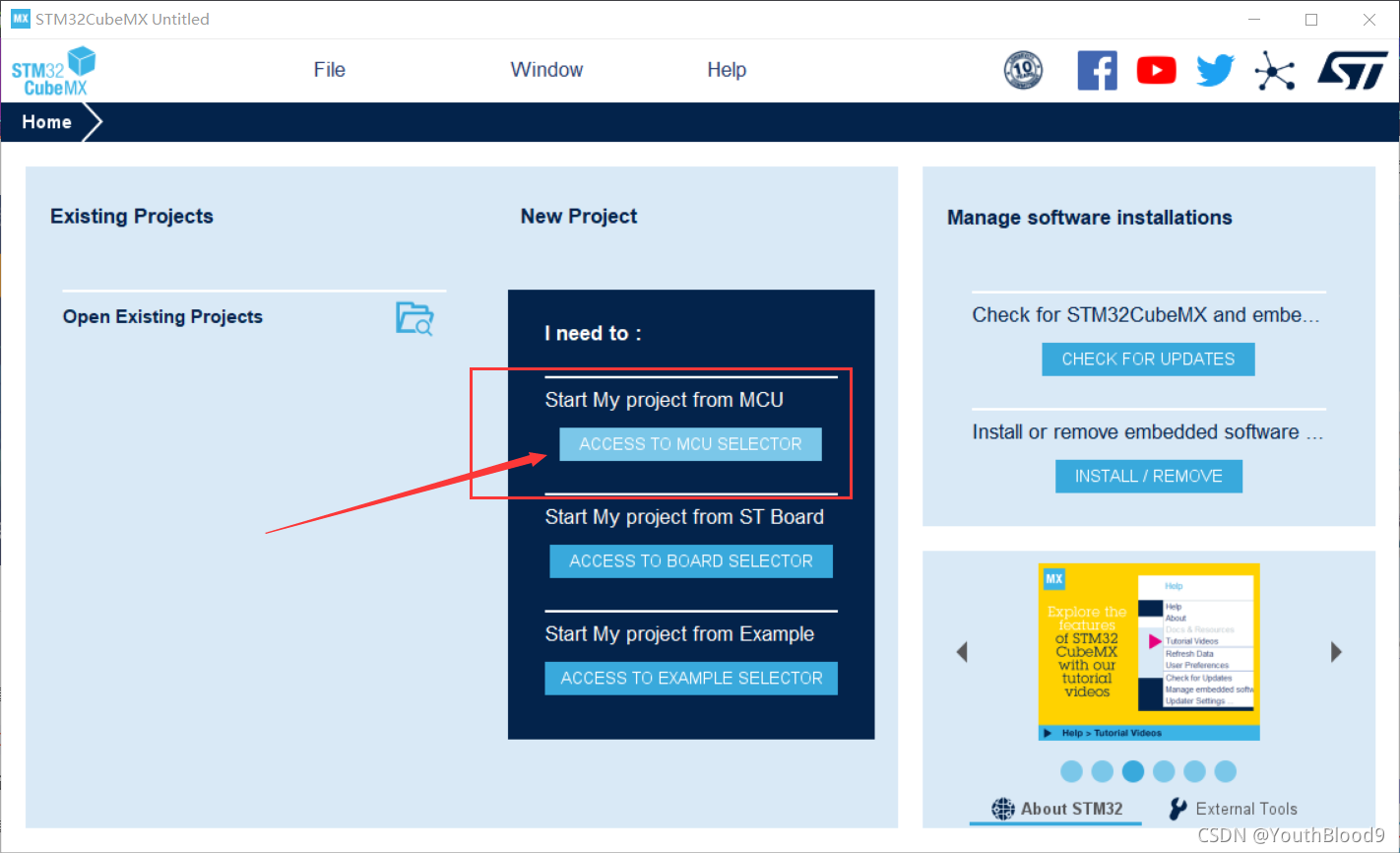Minimize the STM32CubeMX window

pos(1254,20)
